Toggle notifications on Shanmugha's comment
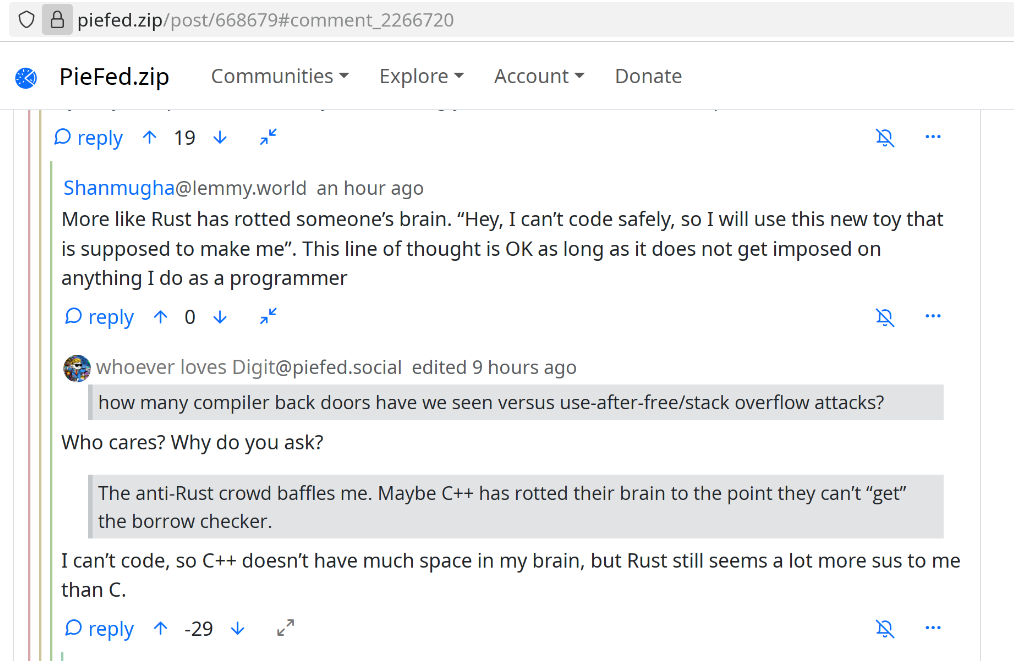This screenshot has height=661, width=1014. tap(885, 317)
